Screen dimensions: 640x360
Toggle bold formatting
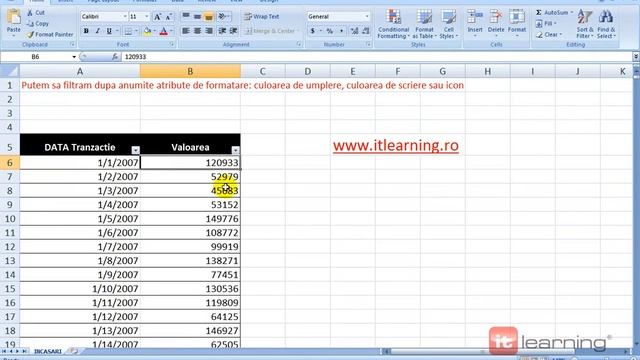pos(86,31)
